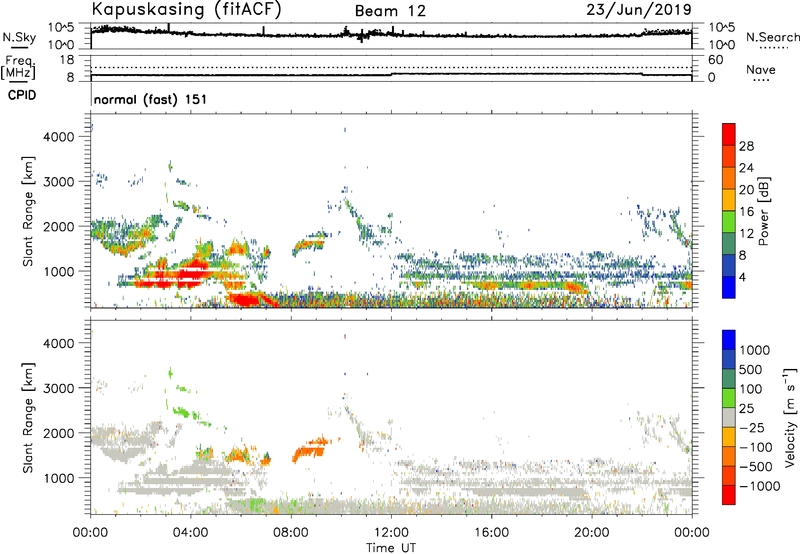The width and height of the screenshot is (800, 554).
Task: Click the '20:00' time tick label
Action: coord(592,533)
